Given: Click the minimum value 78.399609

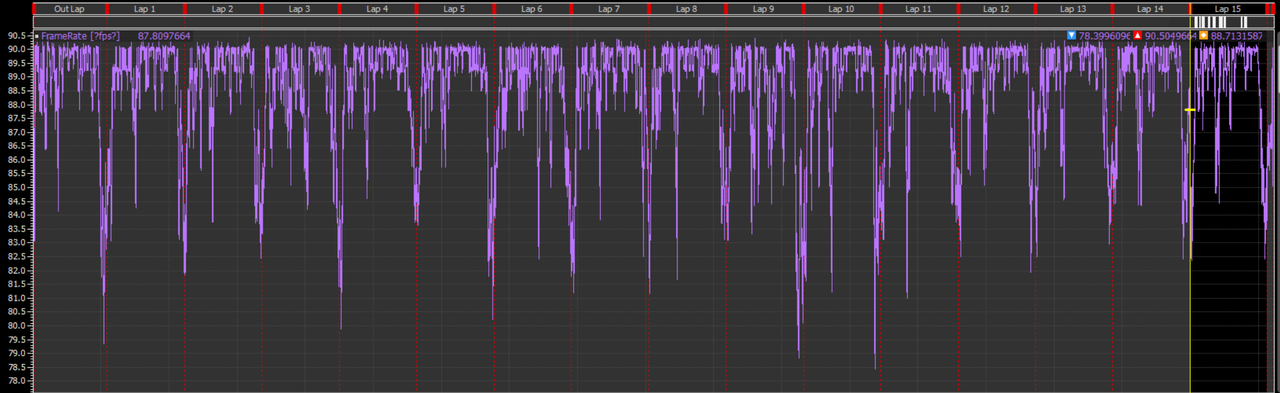Looking at the screenshot, I should pos(1105,36).
